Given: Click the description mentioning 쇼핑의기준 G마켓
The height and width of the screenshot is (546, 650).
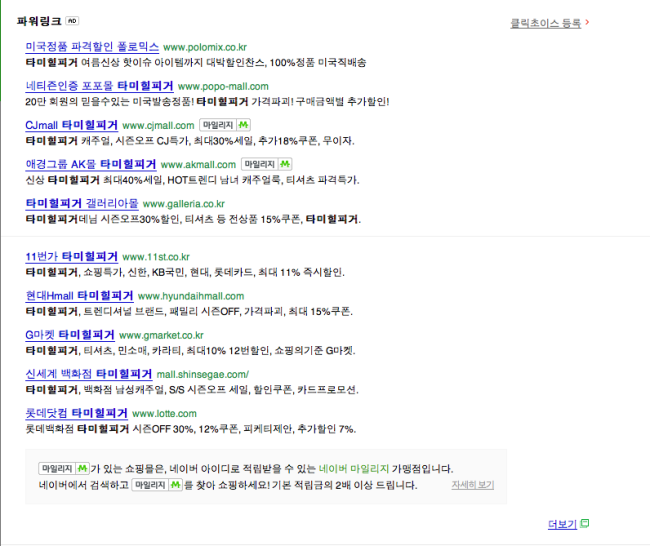Looking at the screenshot, I should pos(190,350).
